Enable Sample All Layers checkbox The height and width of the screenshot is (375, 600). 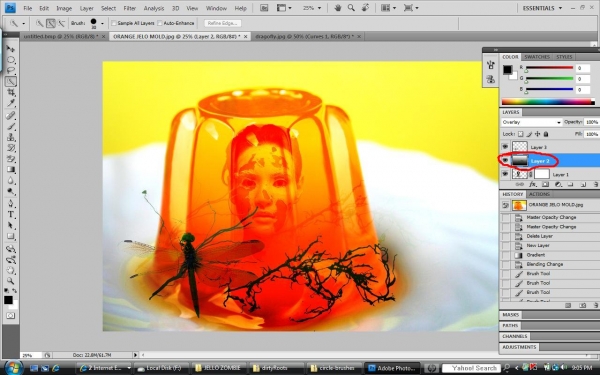pos(114,23)
